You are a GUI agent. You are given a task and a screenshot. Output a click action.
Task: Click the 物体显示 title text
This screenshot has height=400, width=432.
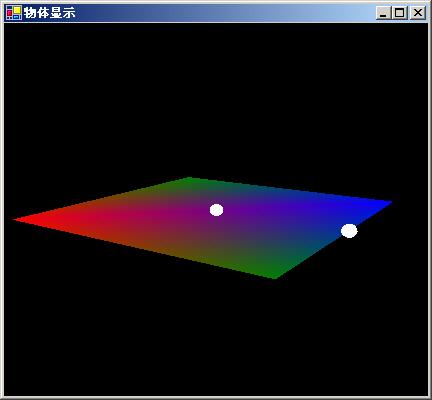pyautogui.click(x=49, y=13)
